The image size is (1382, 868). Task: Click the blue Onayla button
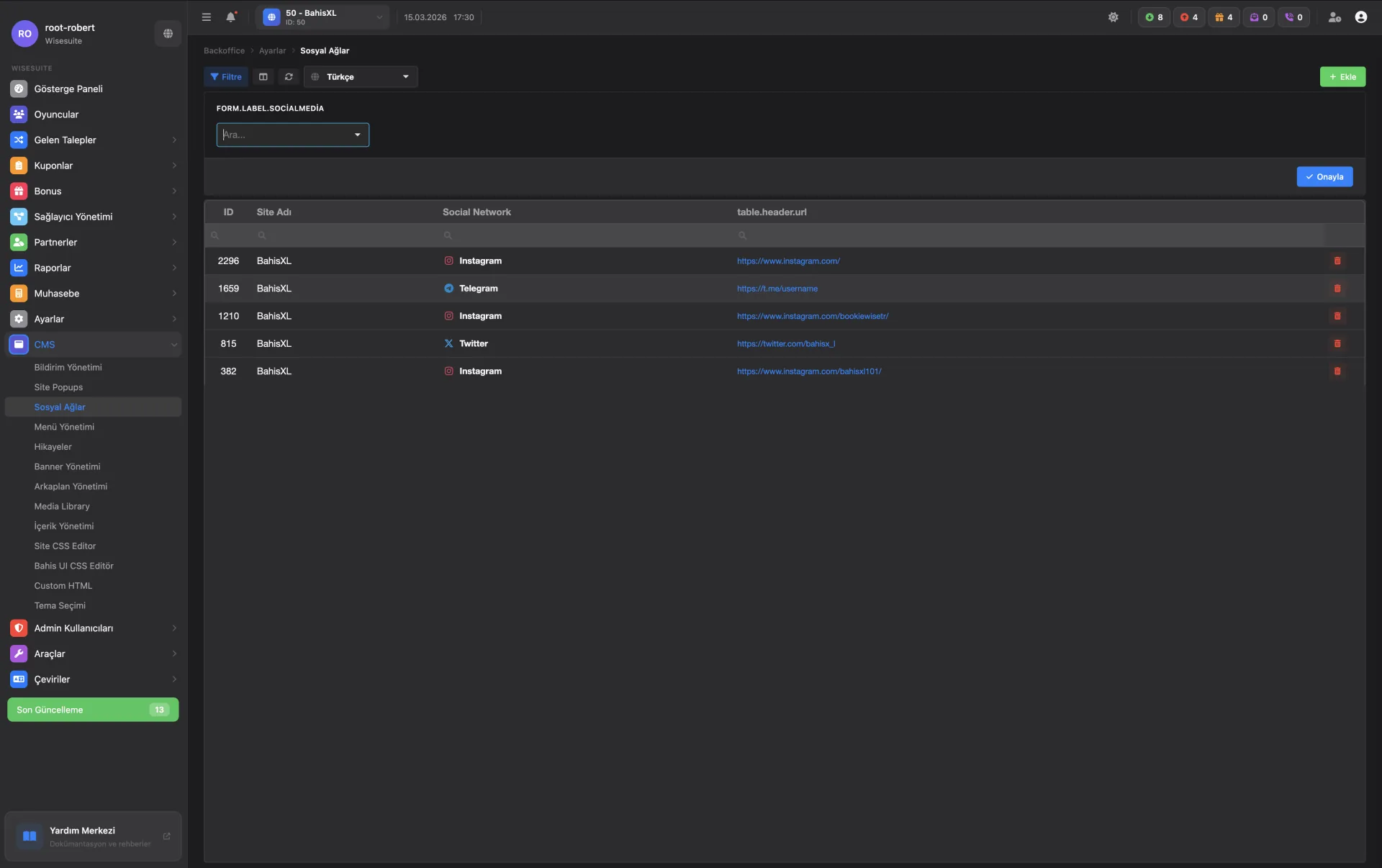point(1324,177)
